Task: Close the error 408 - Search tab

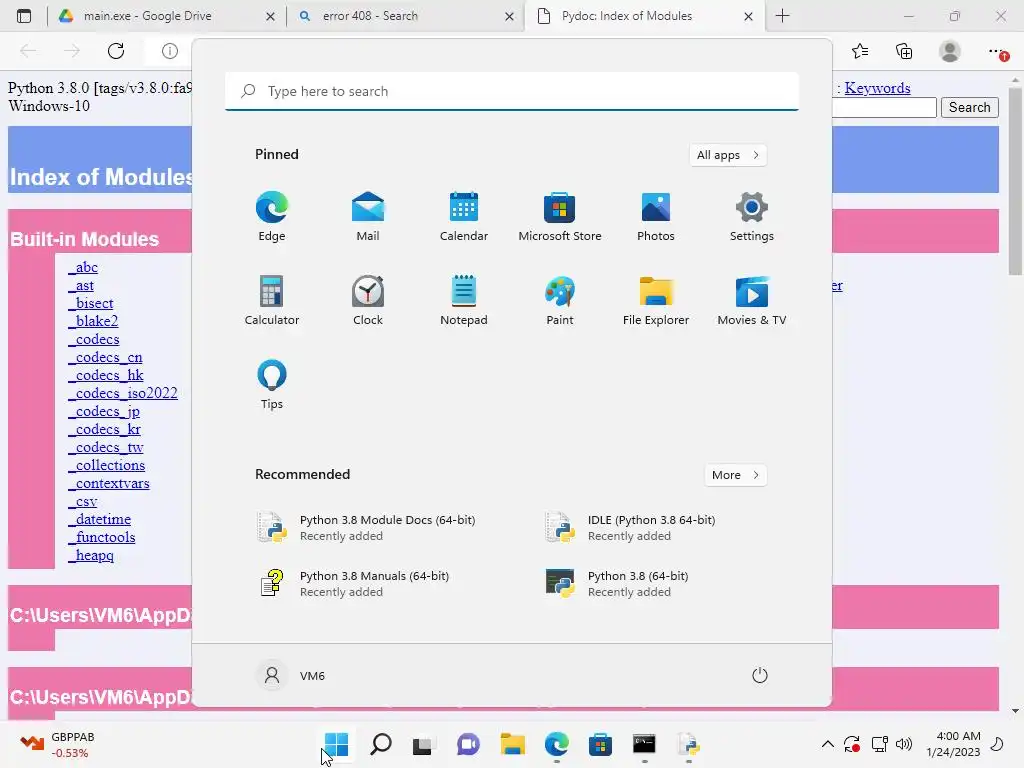Action: (509, 16)
